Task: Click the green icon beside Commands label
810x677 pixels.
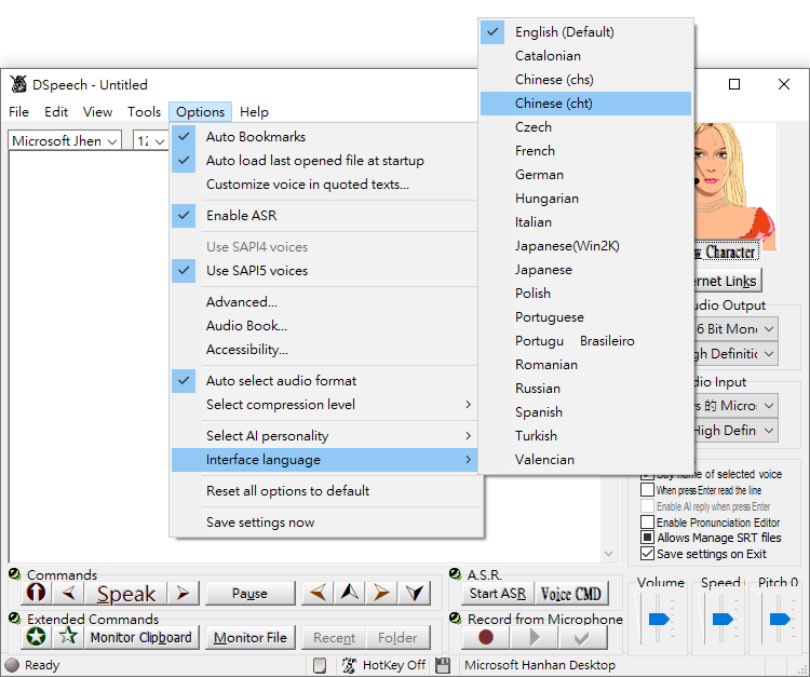Action: click(x=15, y=574)
